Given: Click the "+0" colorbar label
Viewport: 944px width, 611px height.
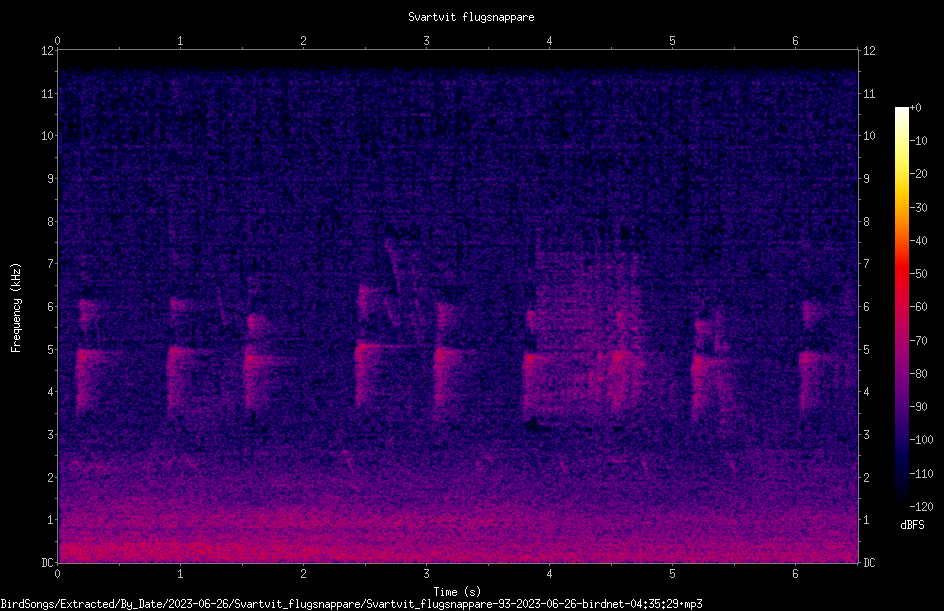Looking at the screenshot, I should 915,108.
